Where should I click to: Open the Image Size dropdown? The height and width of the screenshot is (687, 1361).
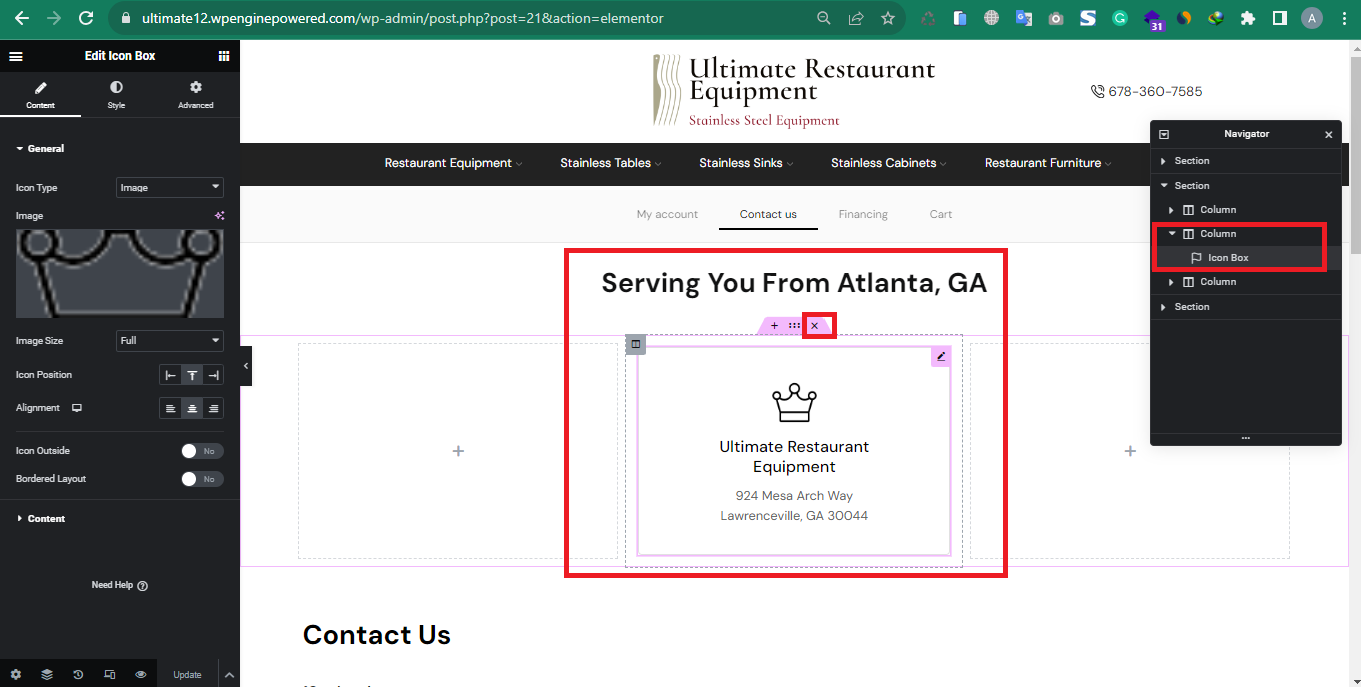170,340
